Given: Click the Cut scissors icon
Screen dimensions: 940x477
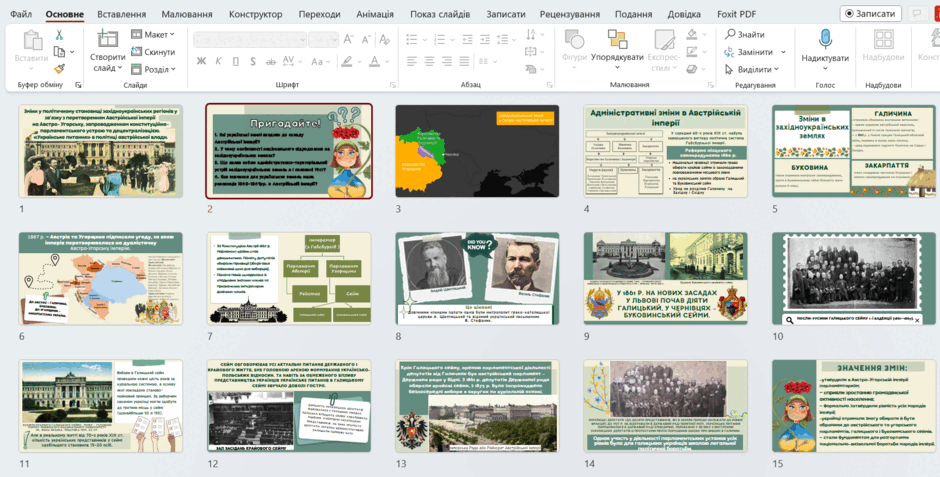Looking at the screenshot, I should click(59, 35).
